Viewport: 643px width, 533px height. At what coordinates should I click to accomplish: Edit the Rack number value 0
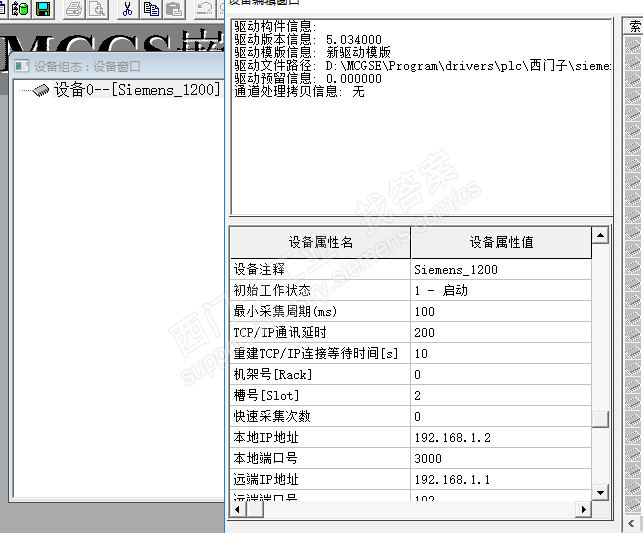point(501,374)
